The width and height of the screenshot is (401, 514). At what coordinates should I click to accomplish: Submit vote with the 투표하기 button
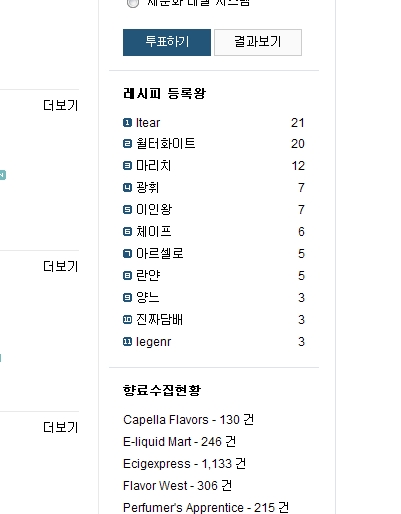(x=167, y=42)
